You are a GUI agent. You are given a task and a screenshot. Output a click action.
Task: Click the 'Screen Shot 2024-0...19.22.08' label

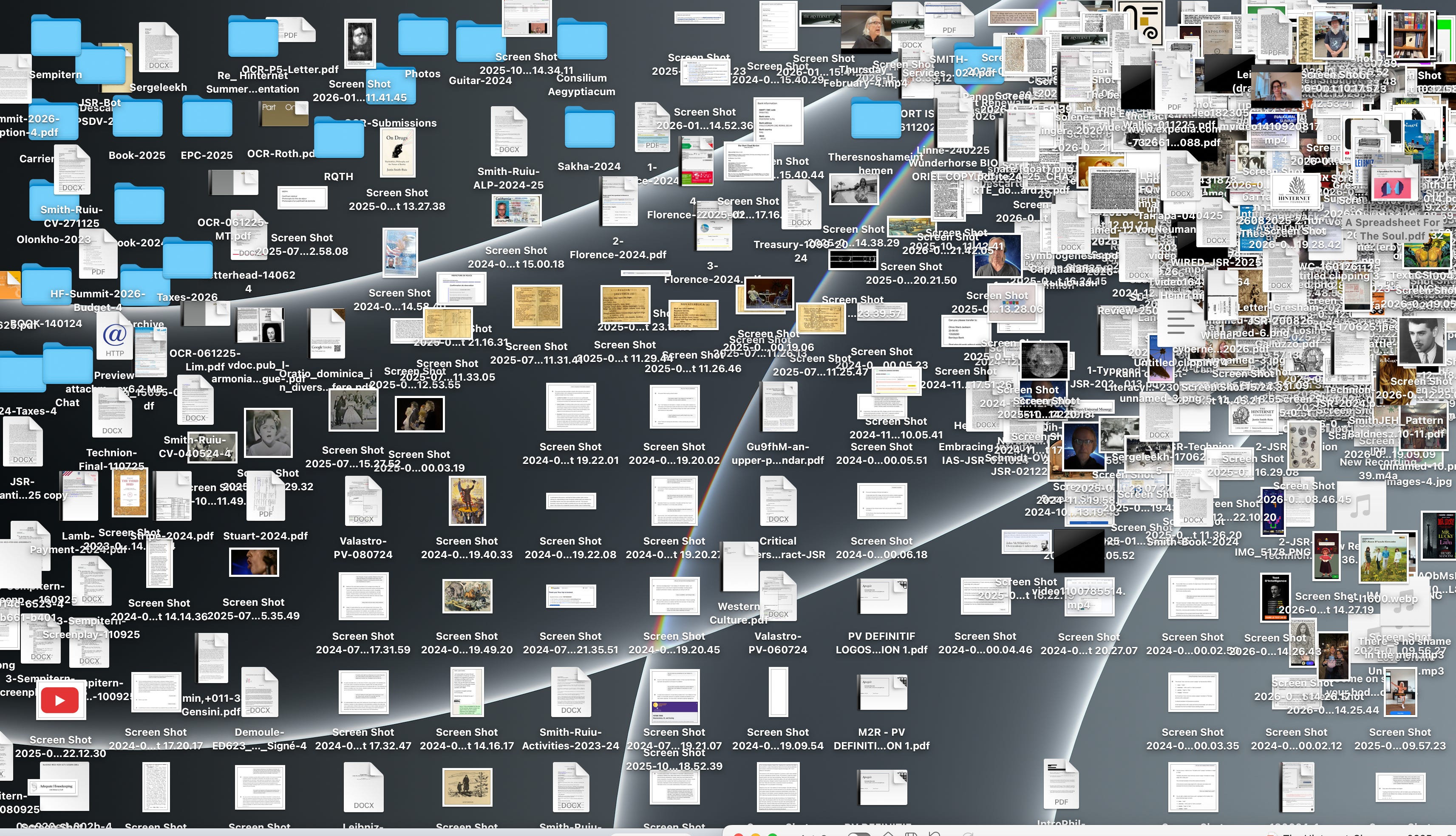[570, 548]
